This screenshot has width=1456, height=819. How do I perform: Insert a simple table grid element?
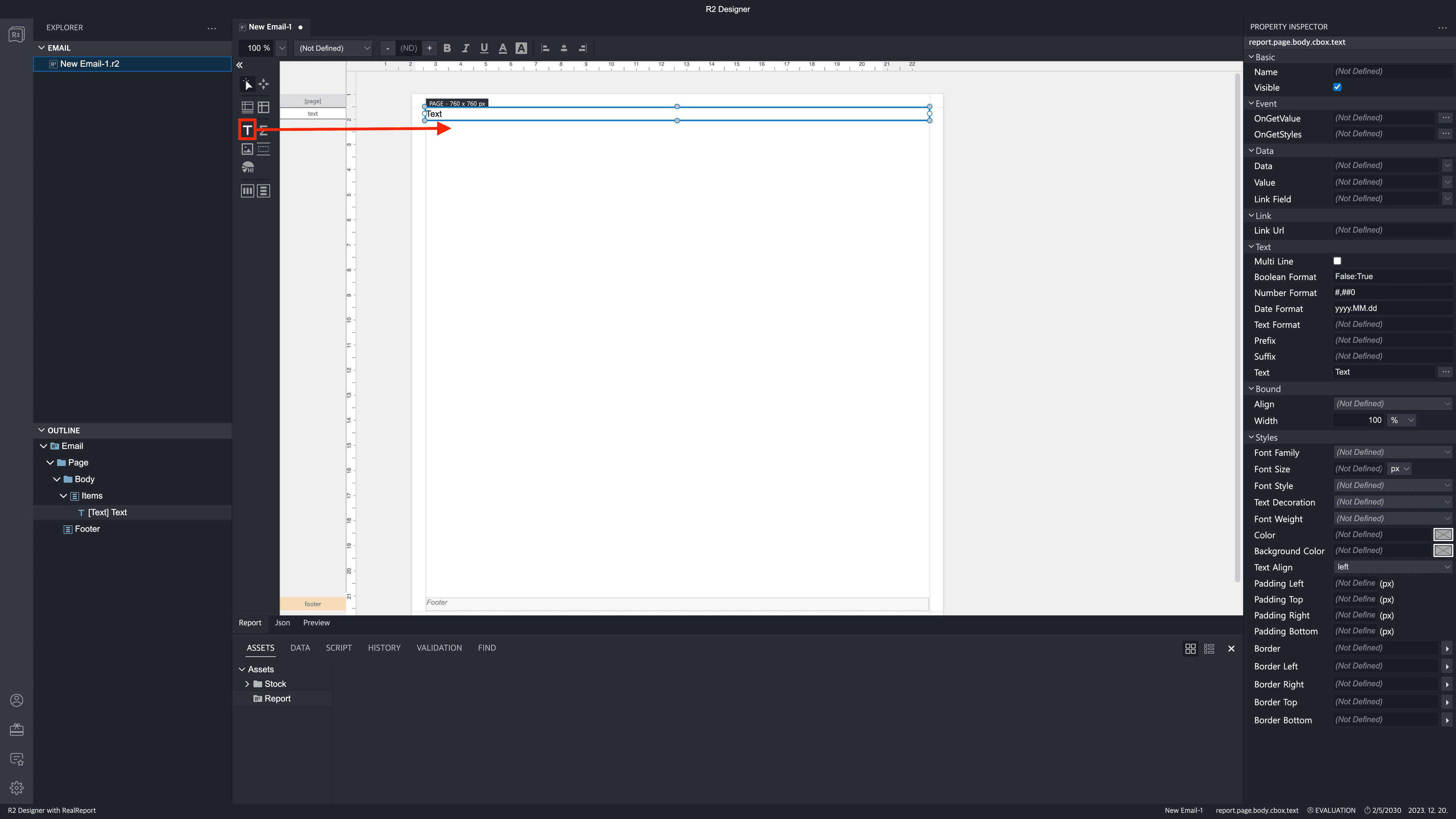264,107
